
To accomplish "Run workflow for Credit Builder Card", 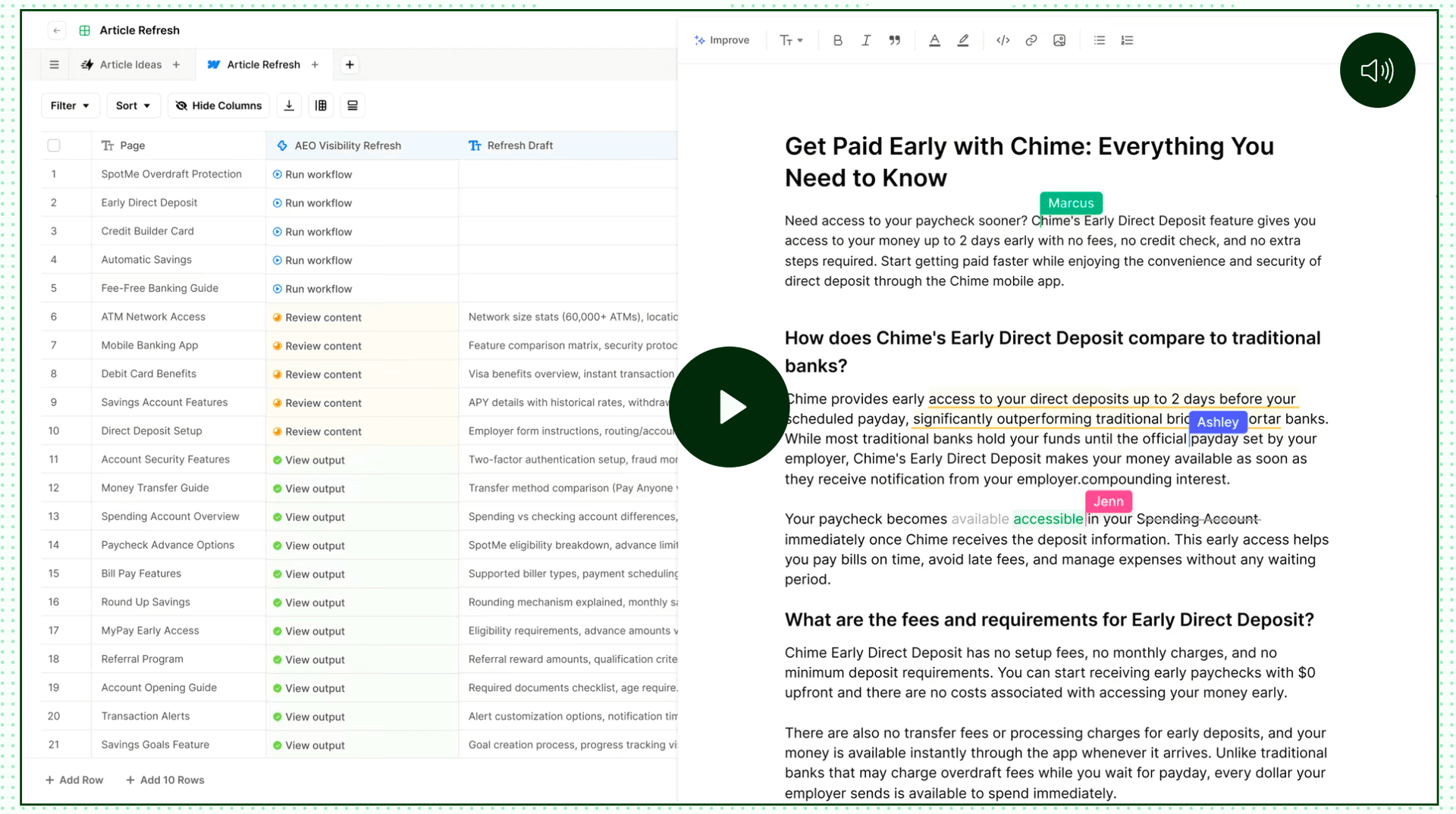I will pyautogui.click(x=312, y=231).
